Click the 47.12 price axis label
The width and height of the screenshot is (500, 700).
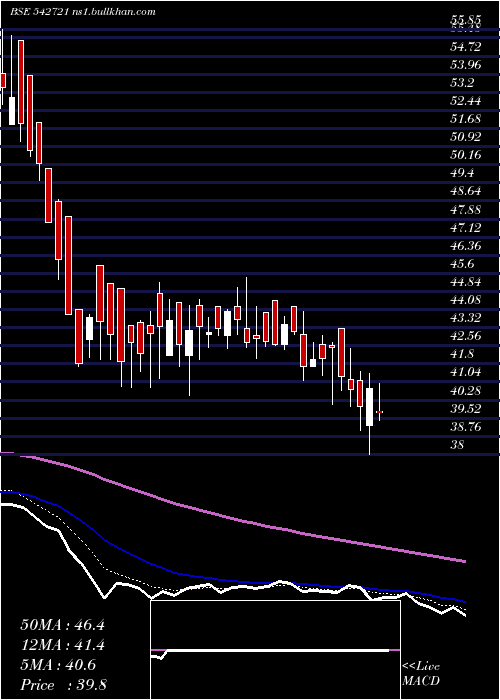466,228
